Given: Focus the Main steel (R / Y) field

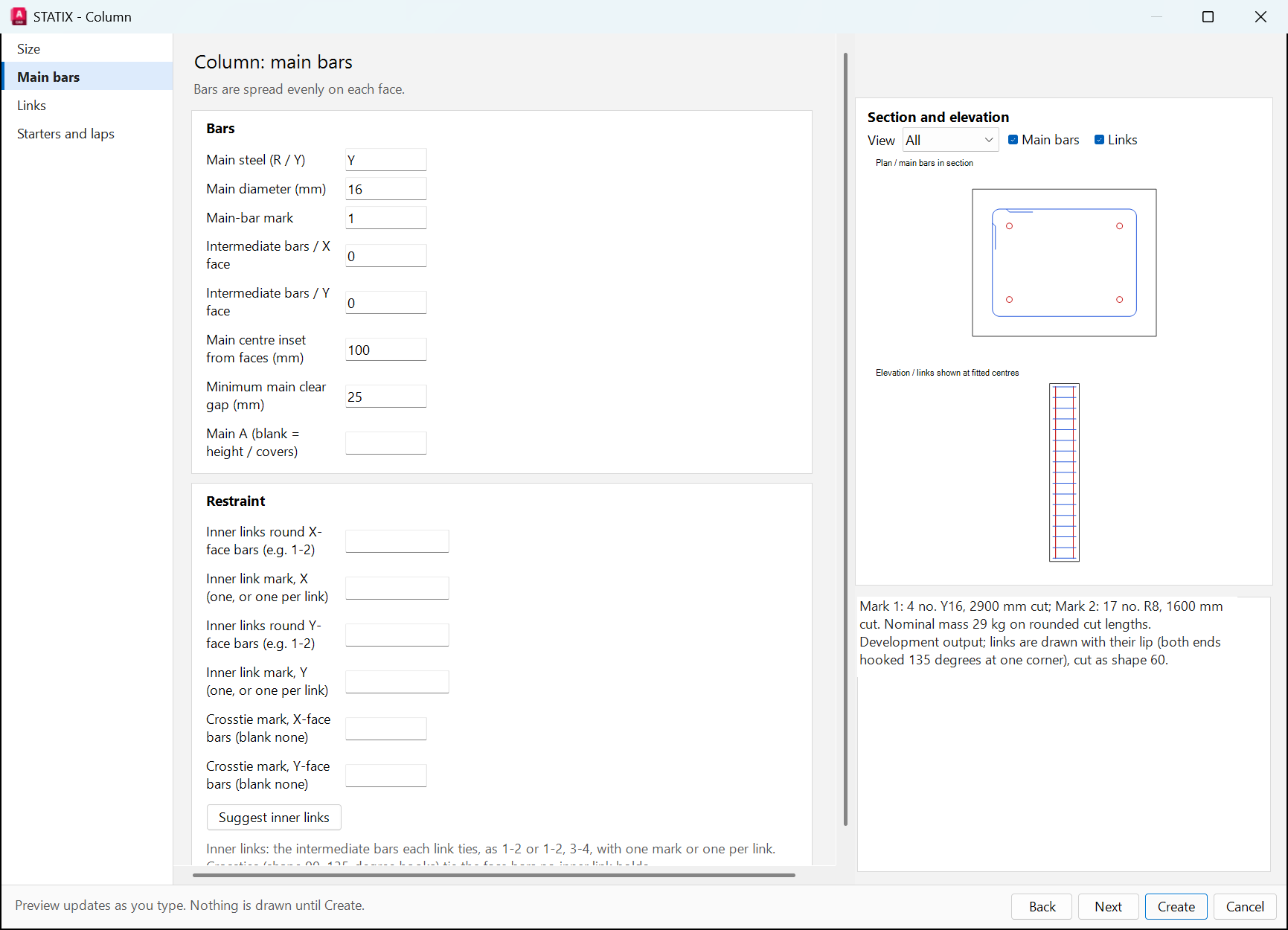Looking at the screenshot, I should point(385,160).
